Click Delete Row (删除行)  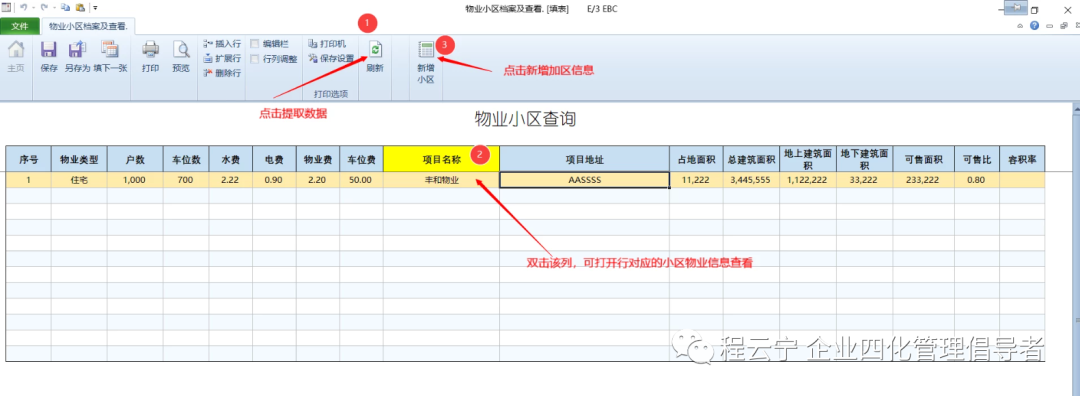222,73
